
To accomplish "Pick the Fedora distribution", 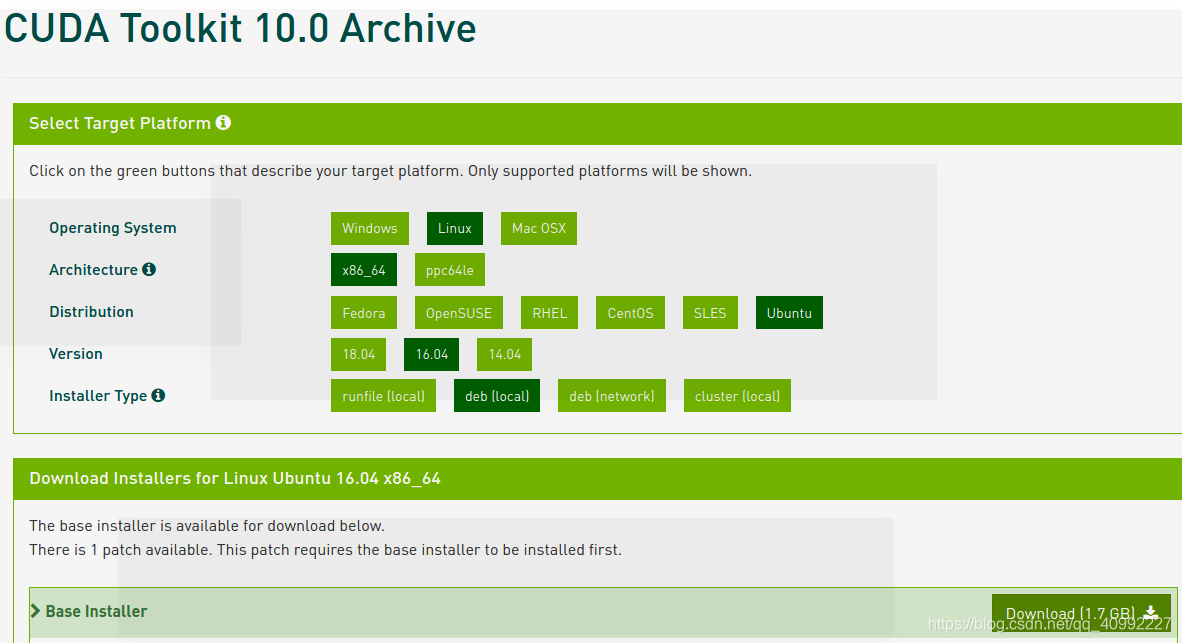I will point(363,313).
